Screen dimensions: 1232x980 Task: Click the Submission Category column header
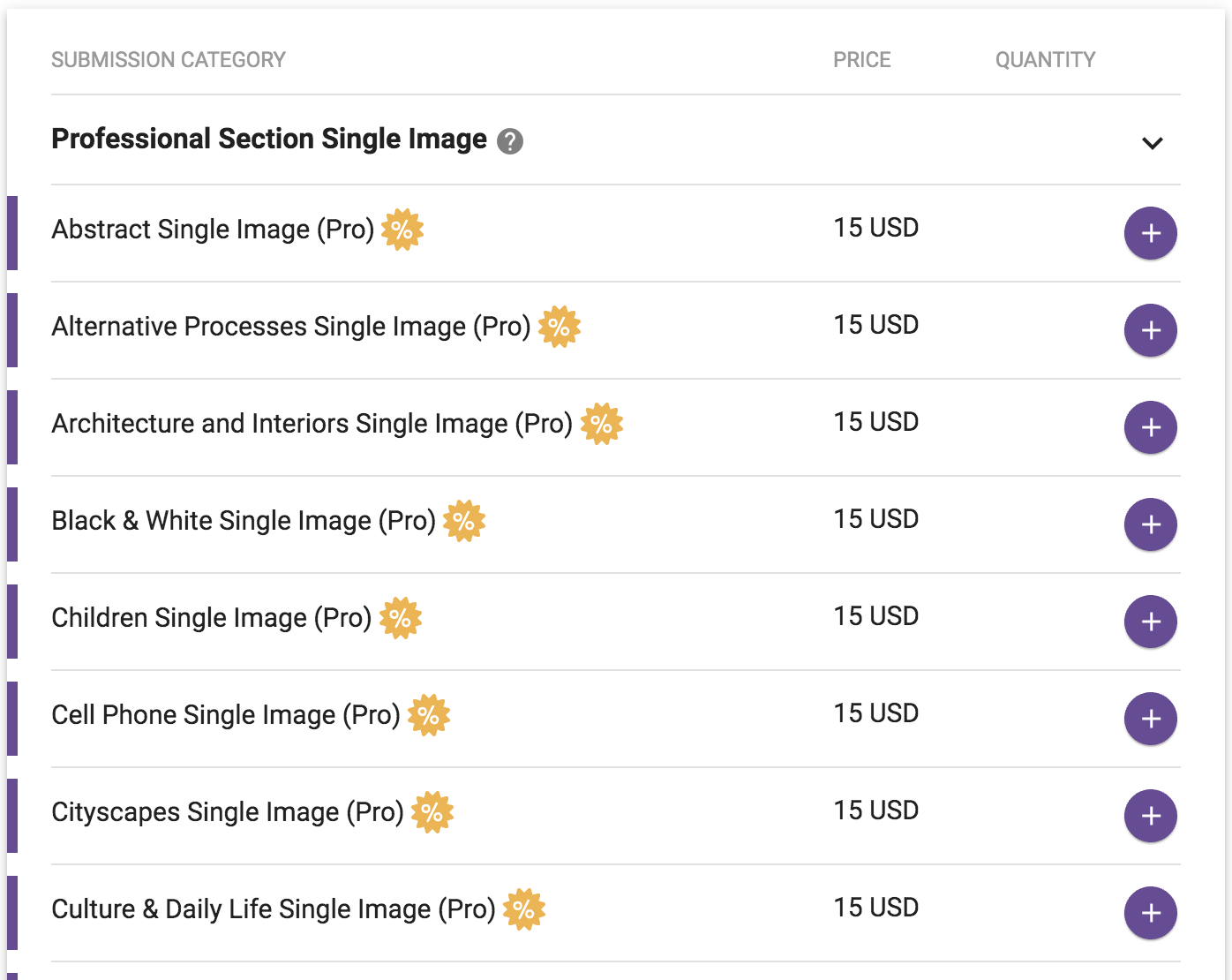tap(169, 60)
